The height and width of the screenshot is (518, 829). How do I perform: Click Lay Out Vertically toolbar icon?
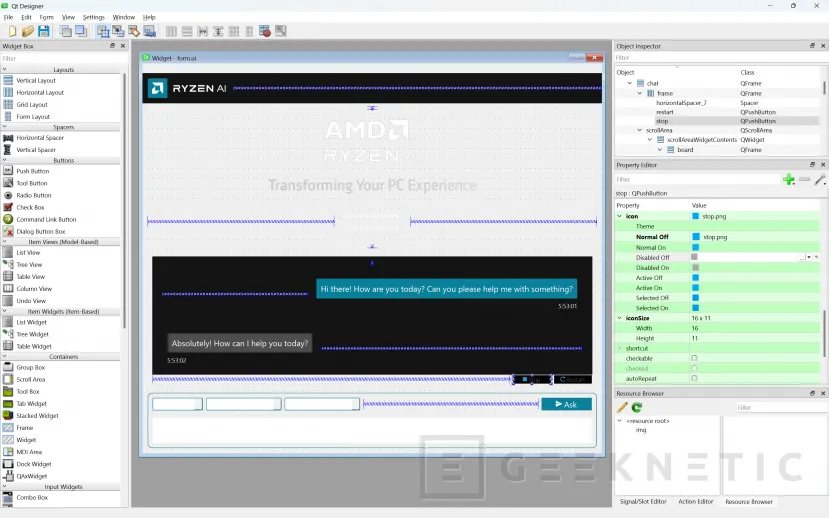[187, 31]
